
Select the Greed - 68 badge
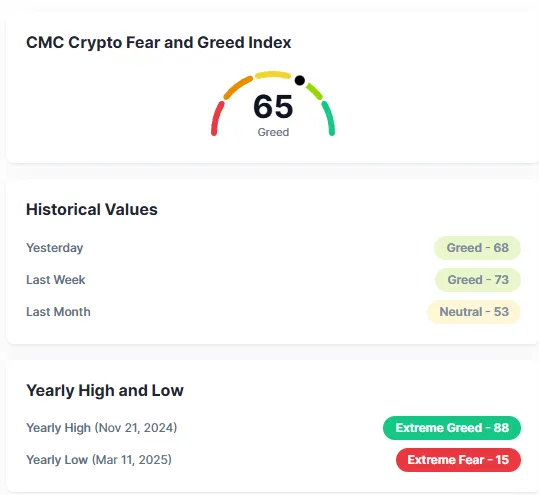tap(477, 248)
